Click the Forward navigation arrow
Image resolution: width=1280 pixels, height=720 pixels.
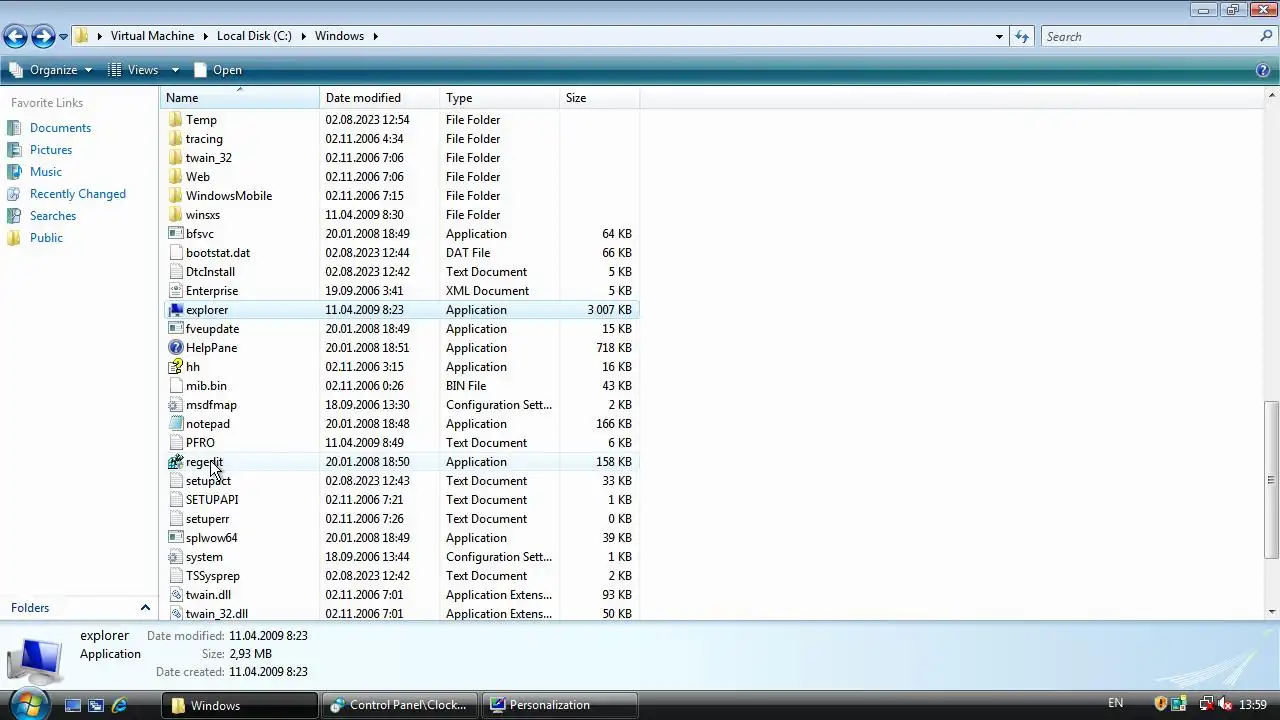(x=43, y=37)
